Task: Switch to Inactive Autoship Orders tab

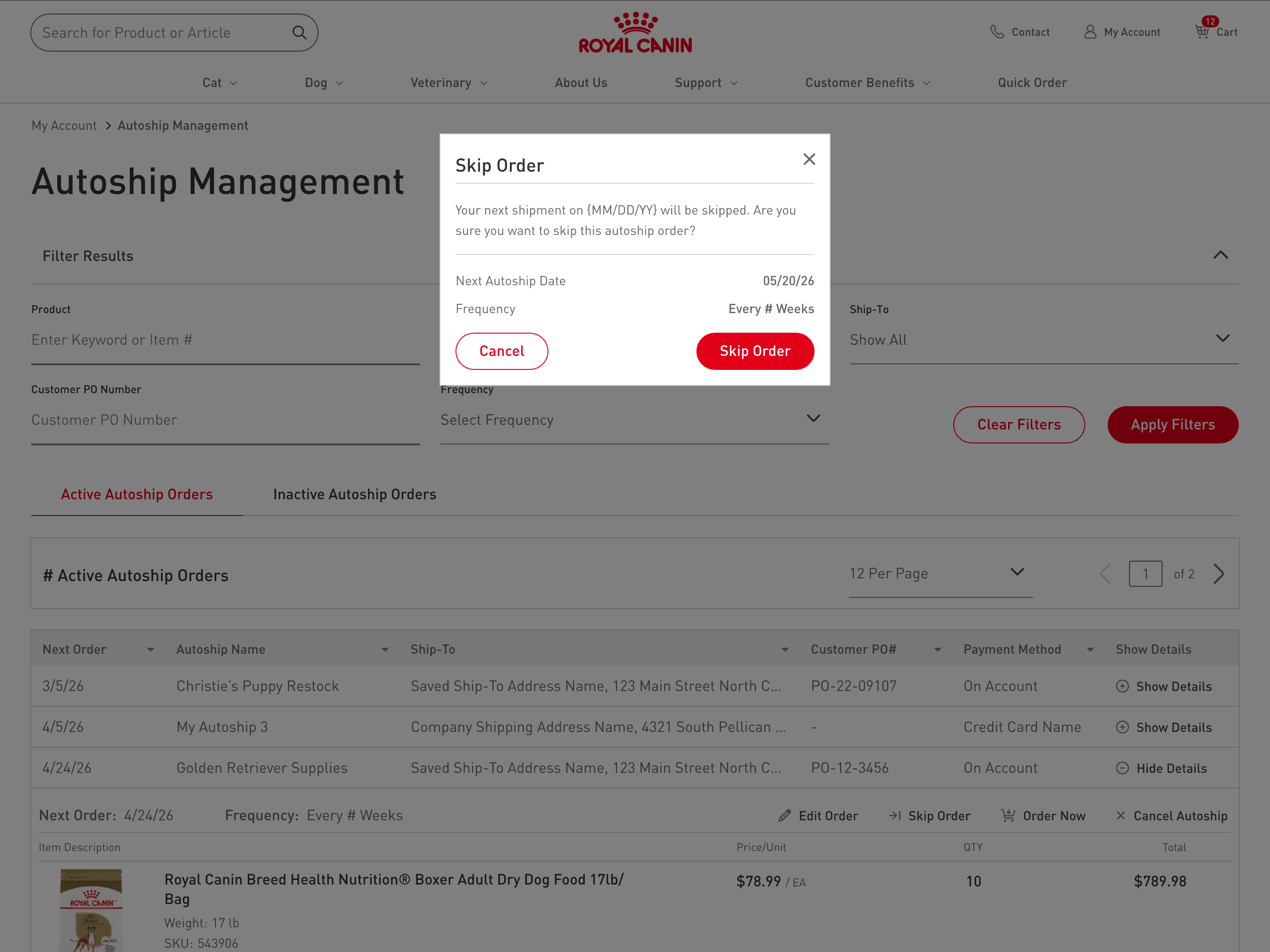Action: (355, 494)
